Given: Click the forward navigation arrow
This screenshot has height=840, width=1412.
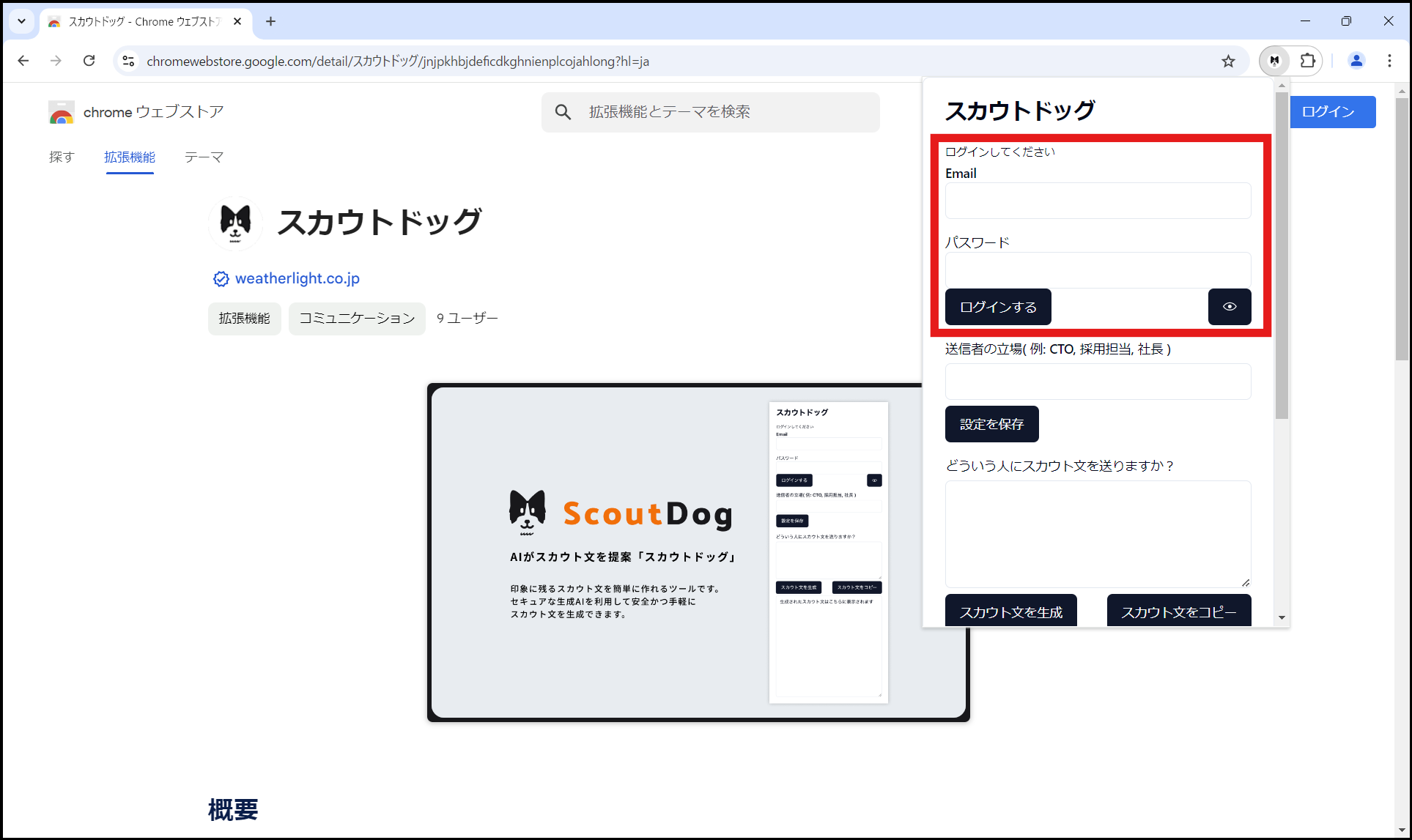Looking at the screenshot, I should coord(56,61).
